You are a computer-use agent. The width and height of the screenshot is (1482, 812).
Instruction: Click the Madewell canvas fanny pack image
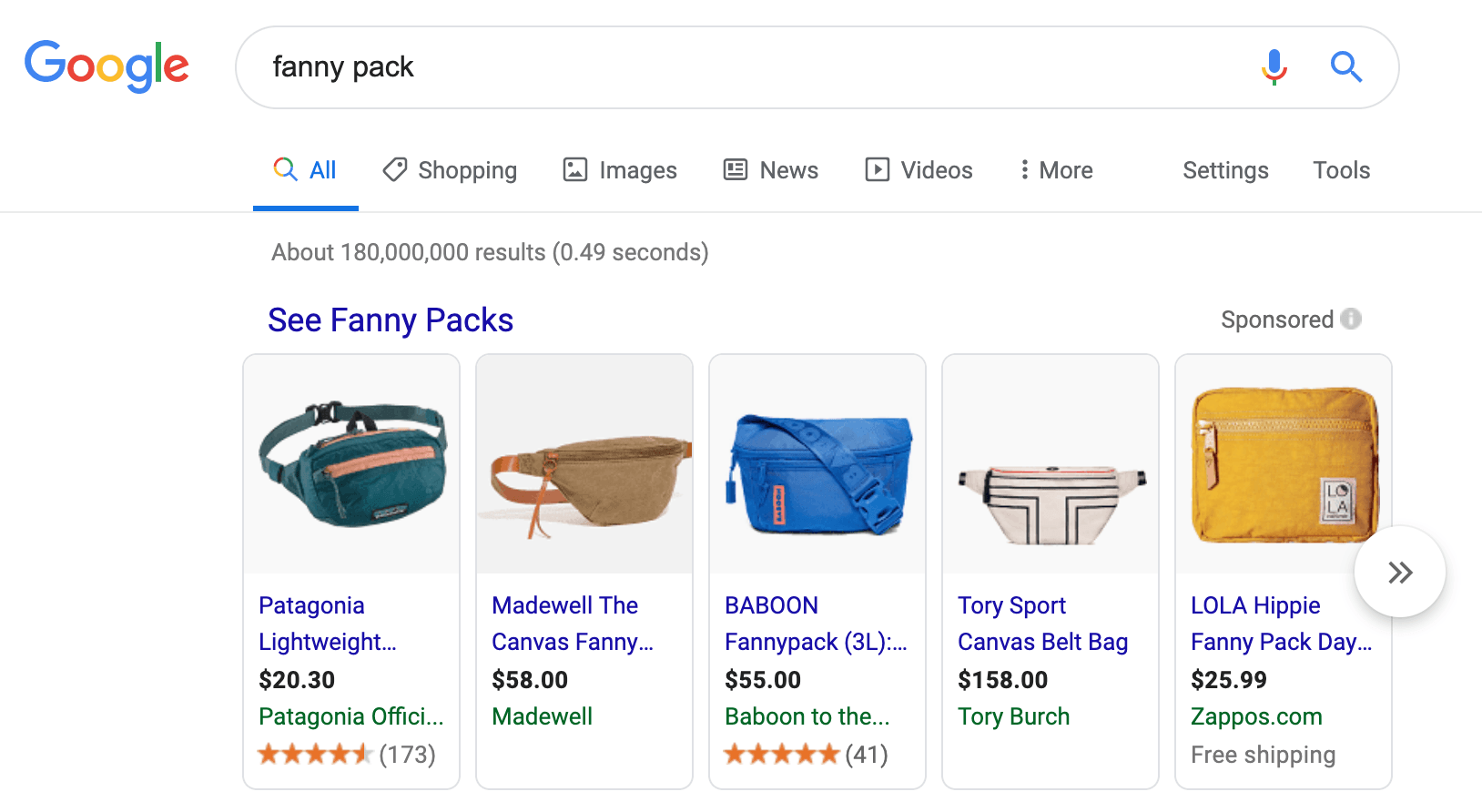click(x=584, y=464)
